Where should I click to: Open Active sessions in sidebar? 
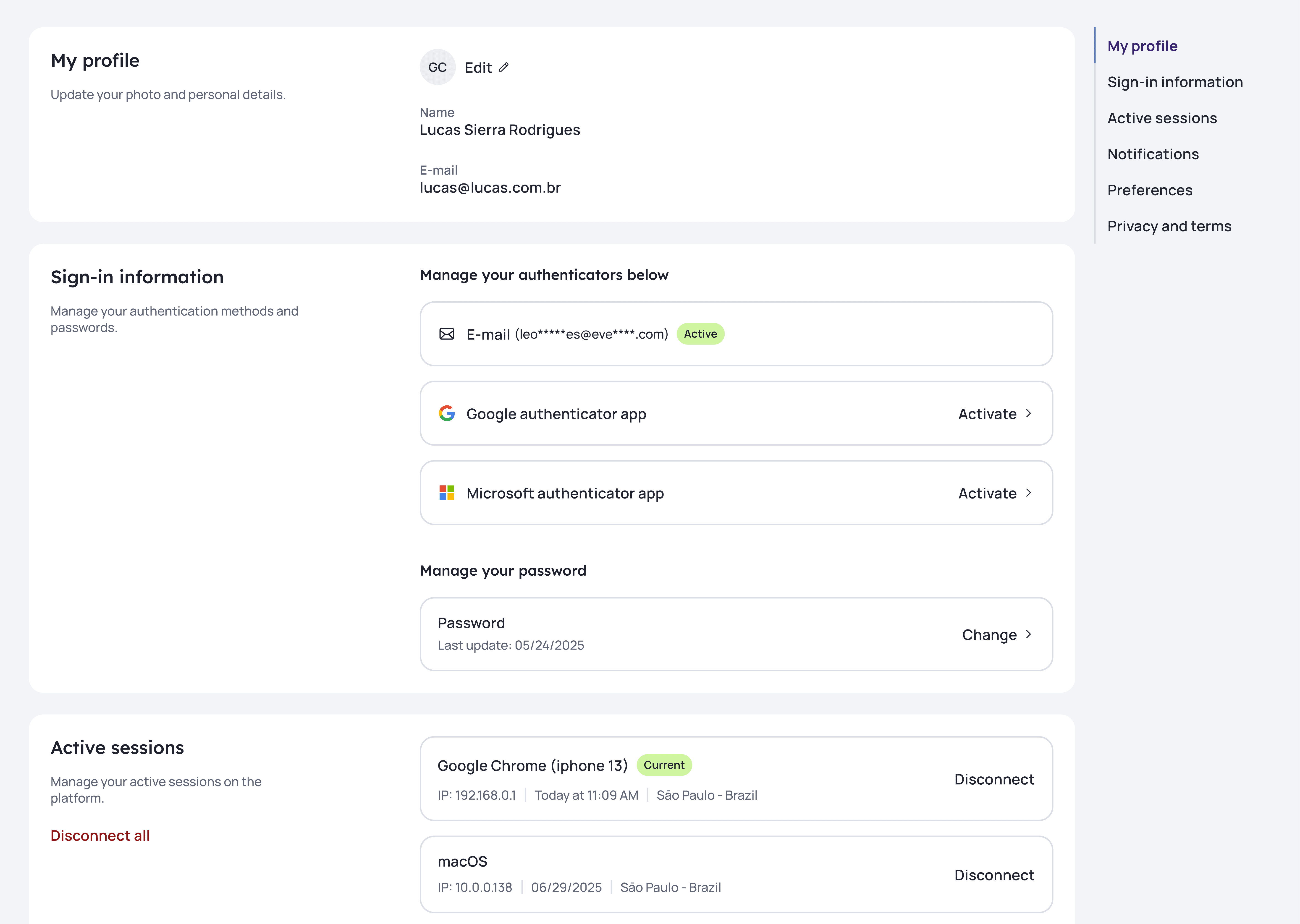pyautogui.click(x=1162, y=118)
